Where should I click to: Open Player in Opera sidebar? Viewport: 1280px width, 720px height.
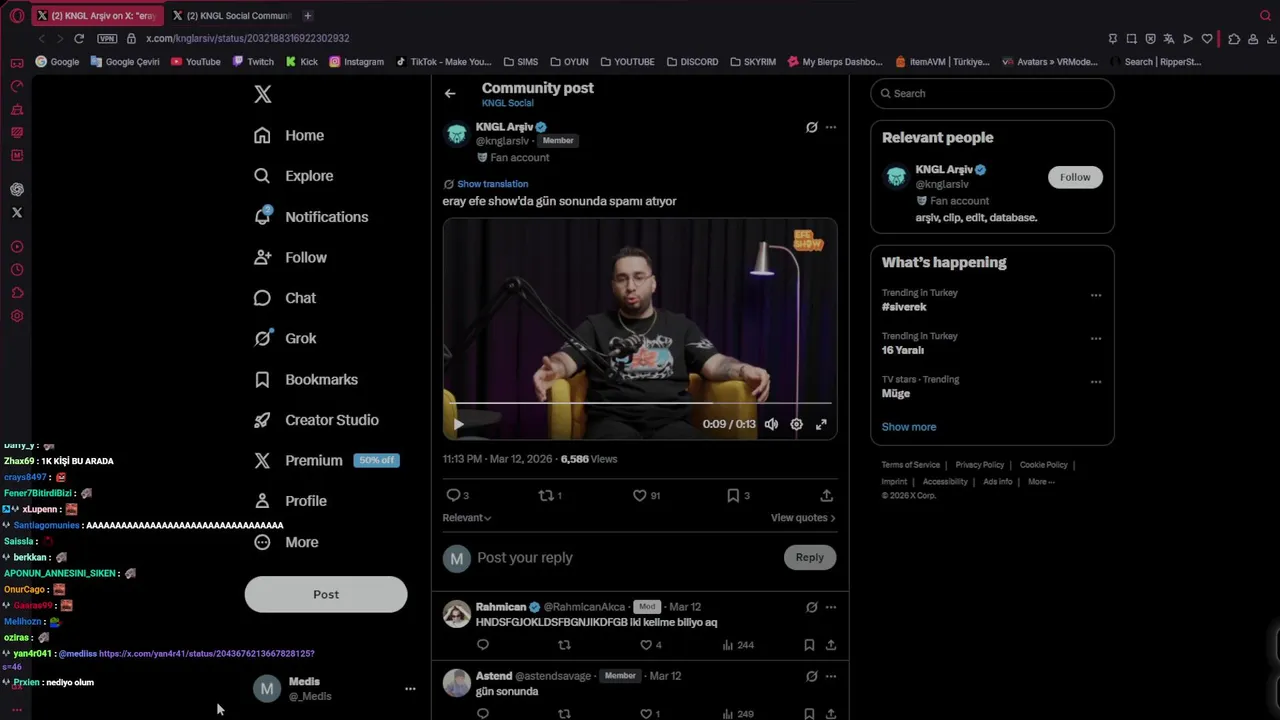pos(17,247)
